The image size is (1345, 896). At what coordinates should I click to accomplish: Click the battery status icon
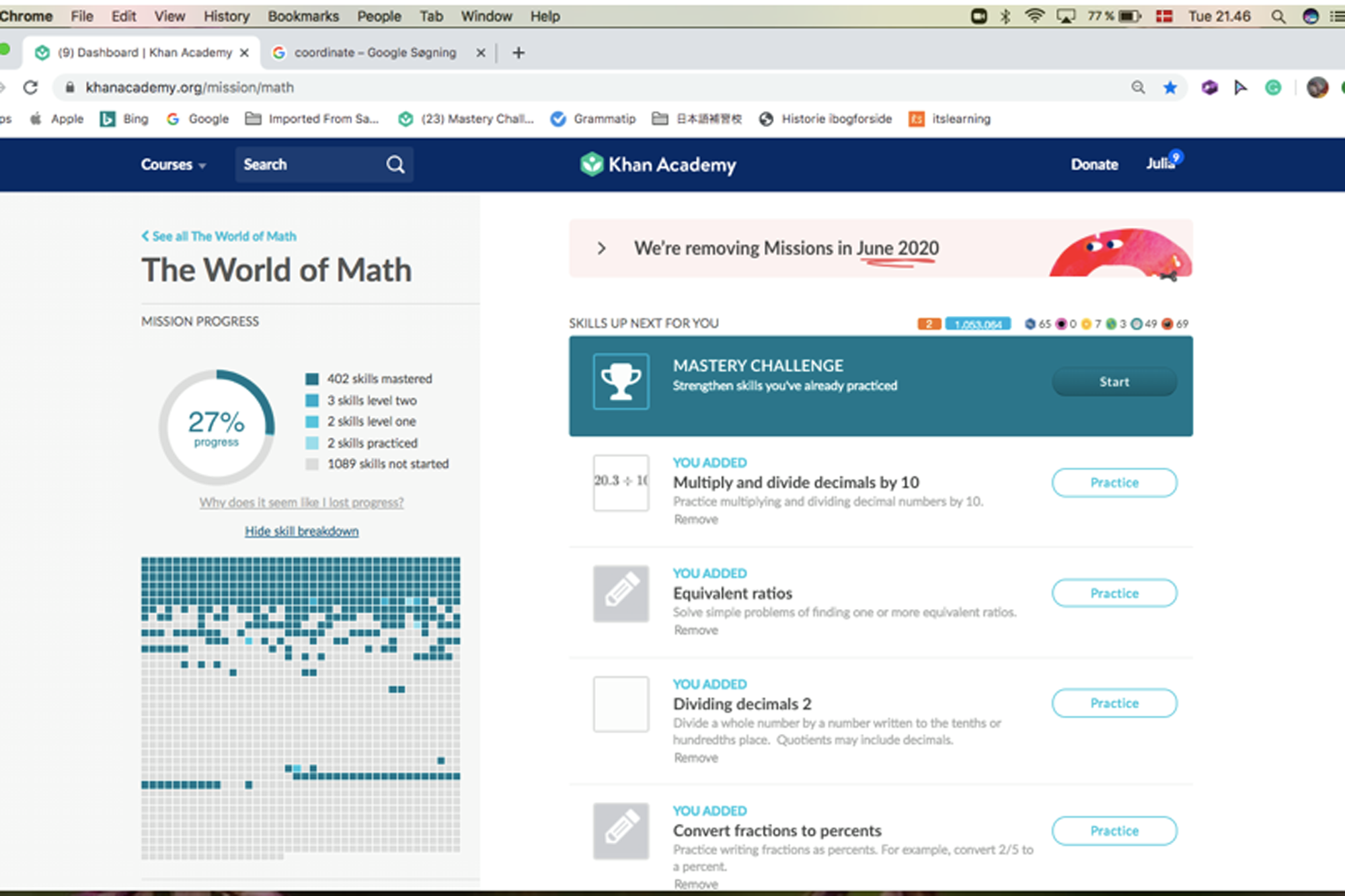(1130, 16)
